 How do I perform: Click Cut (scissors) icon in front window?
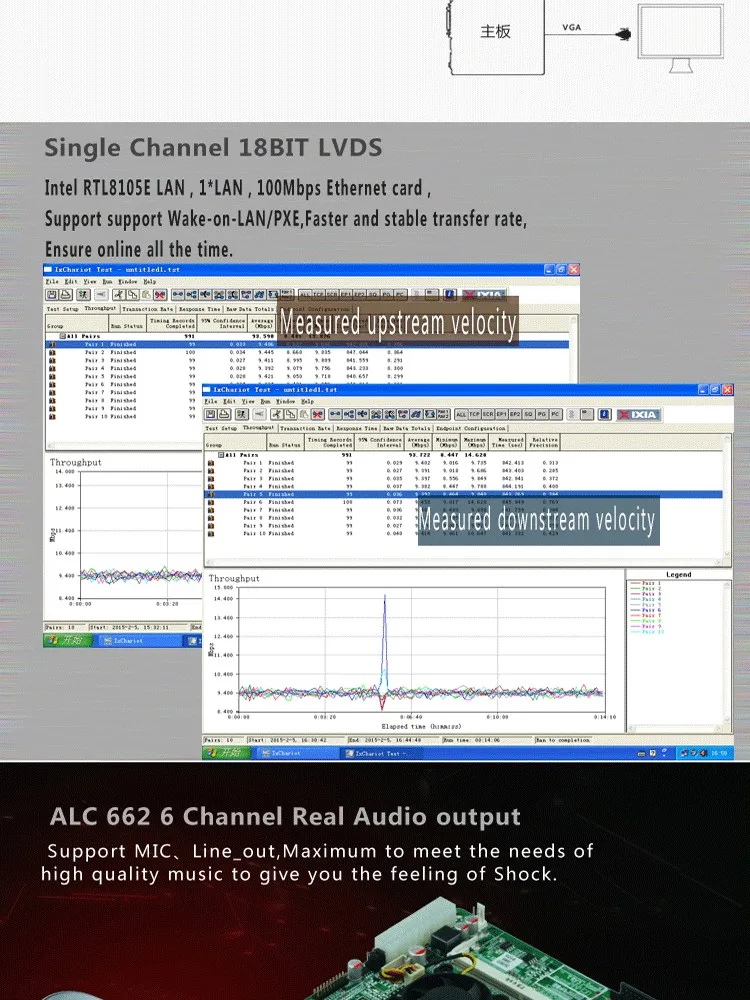[276, 414]
